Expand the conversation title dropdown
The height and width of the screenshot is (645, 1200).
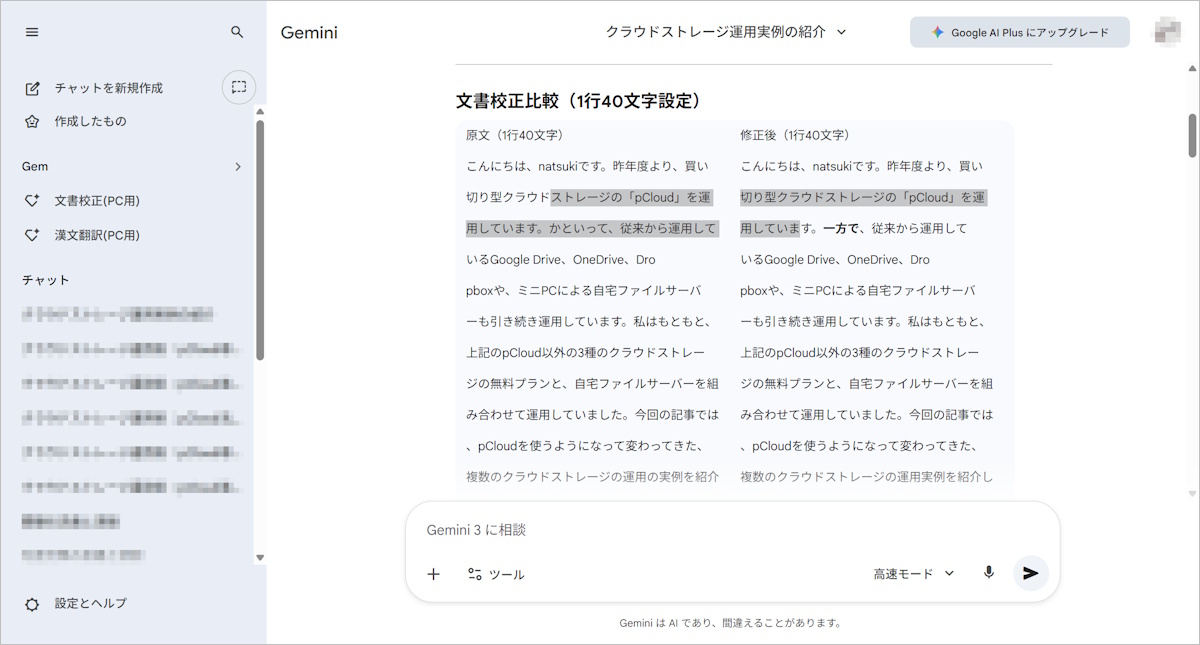pos(726,32)
